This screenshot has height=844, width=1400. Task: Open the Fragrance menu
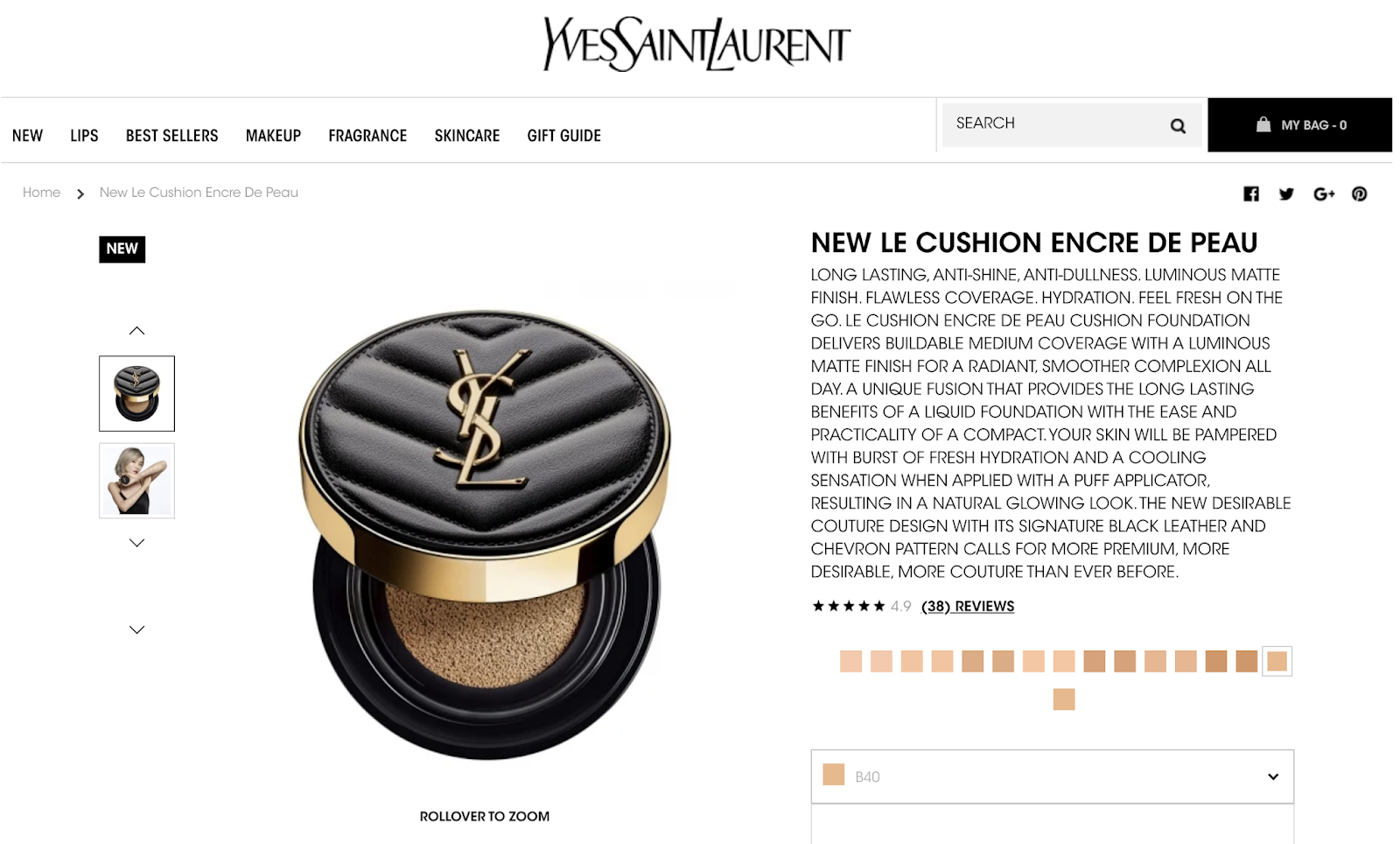[x=367, y=136]
